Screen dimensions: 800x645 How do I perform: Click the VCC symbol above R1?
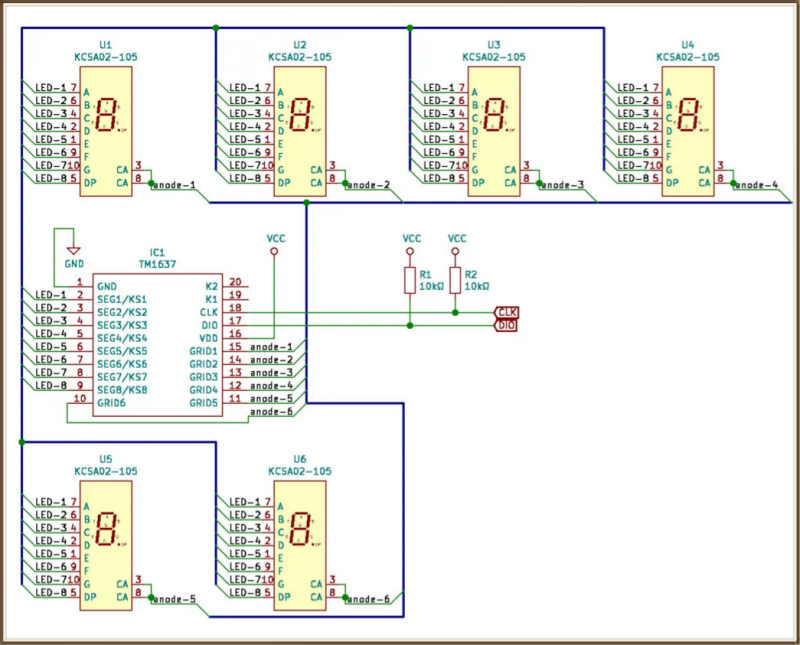(x=411, y=244)
